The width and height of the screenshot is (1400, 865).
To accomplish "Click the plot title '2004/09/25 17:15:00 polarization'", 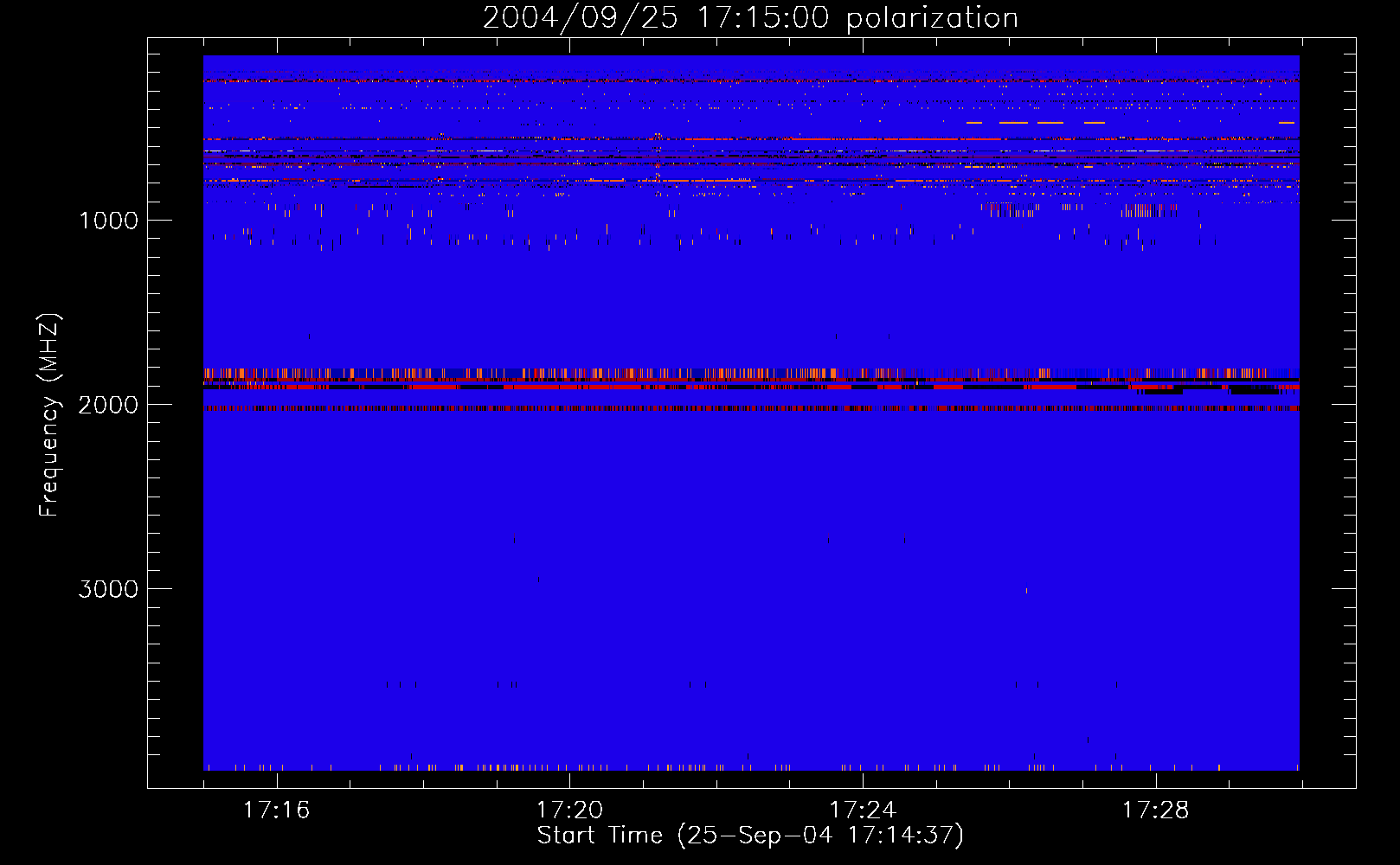I will tap(750, 18).
